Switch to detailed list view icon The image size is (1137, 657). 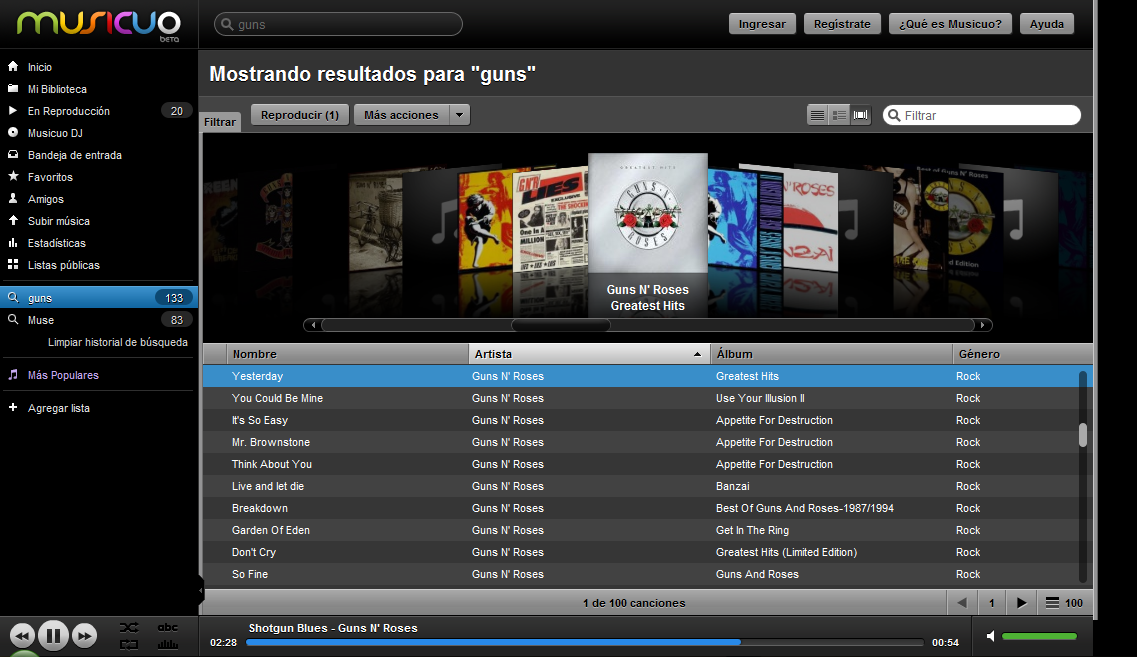839,115
